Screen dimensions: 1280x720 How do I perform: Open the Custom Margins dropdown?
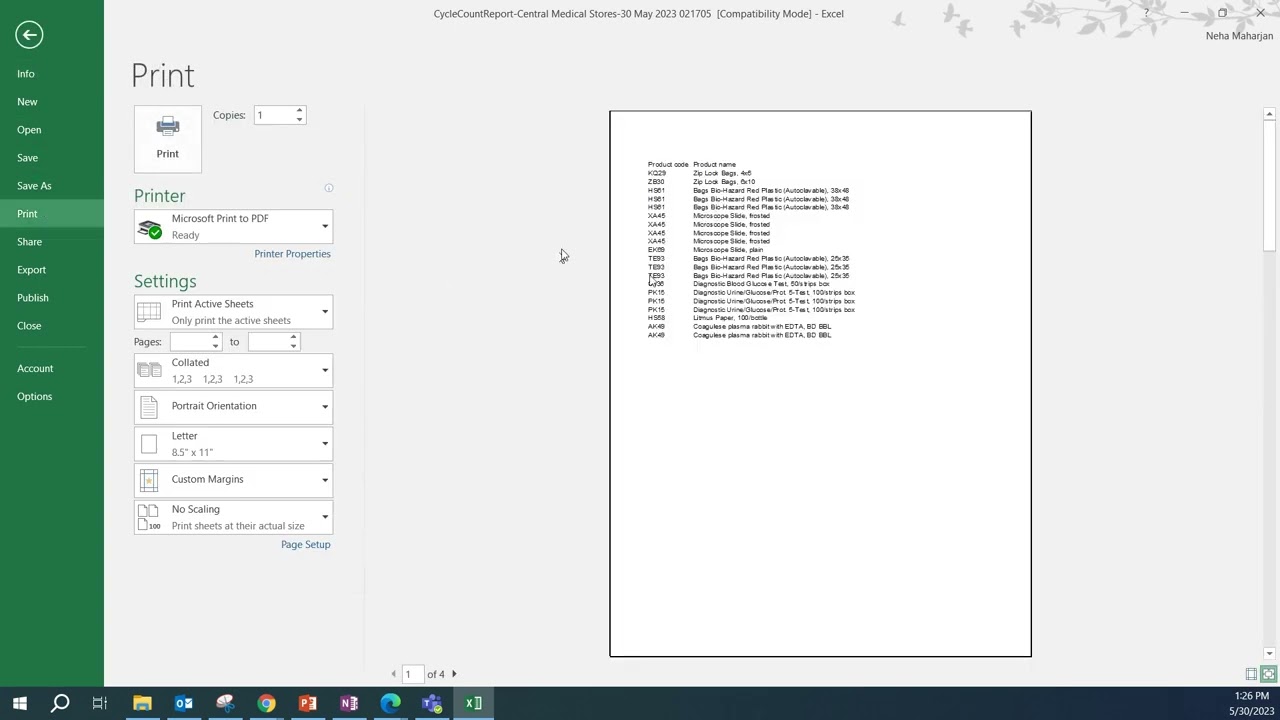[x=233, y=480]
